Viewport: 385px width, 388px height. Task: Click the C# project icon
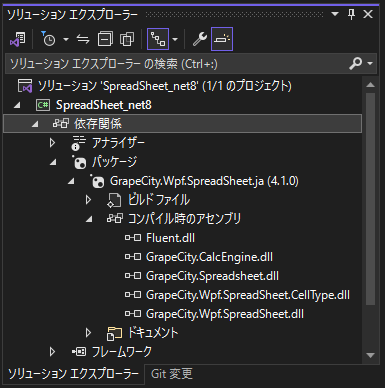pos(43,105)
